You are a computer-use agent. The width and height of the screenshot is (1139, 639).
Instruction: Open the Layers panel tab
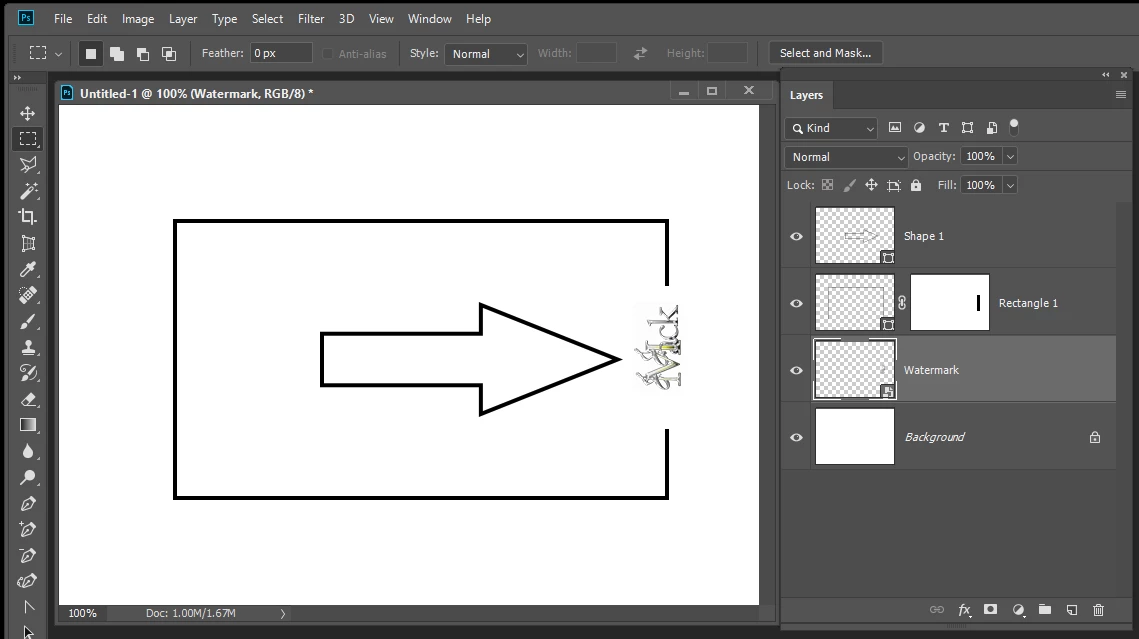(x=806, y=95)
